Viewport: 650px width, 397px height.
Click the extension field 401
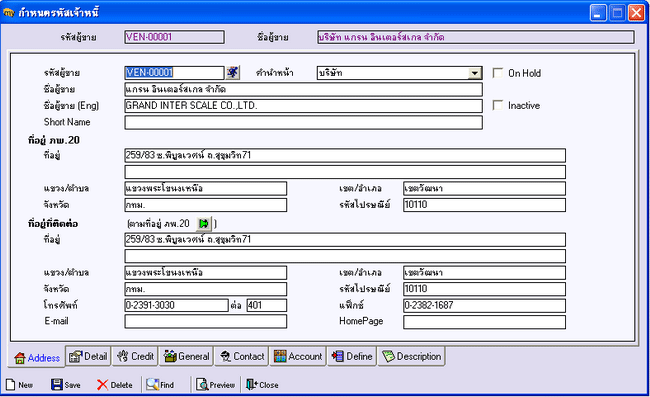pos(267,305)
